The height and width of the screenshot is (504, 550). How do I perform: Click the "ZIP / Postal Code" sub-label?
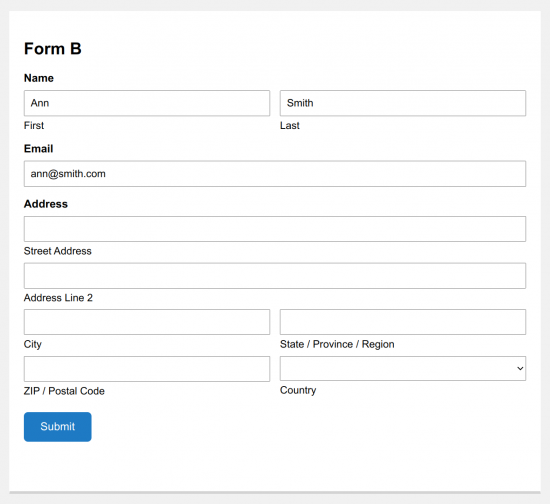(64, 391)
